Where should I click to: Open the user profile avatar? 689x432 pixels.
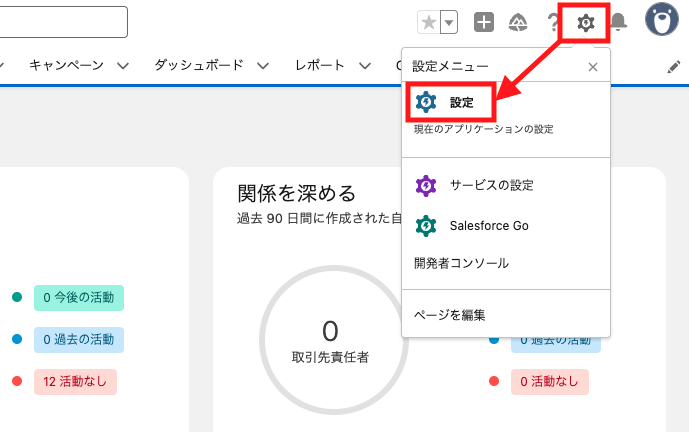[x=661, y=20]
